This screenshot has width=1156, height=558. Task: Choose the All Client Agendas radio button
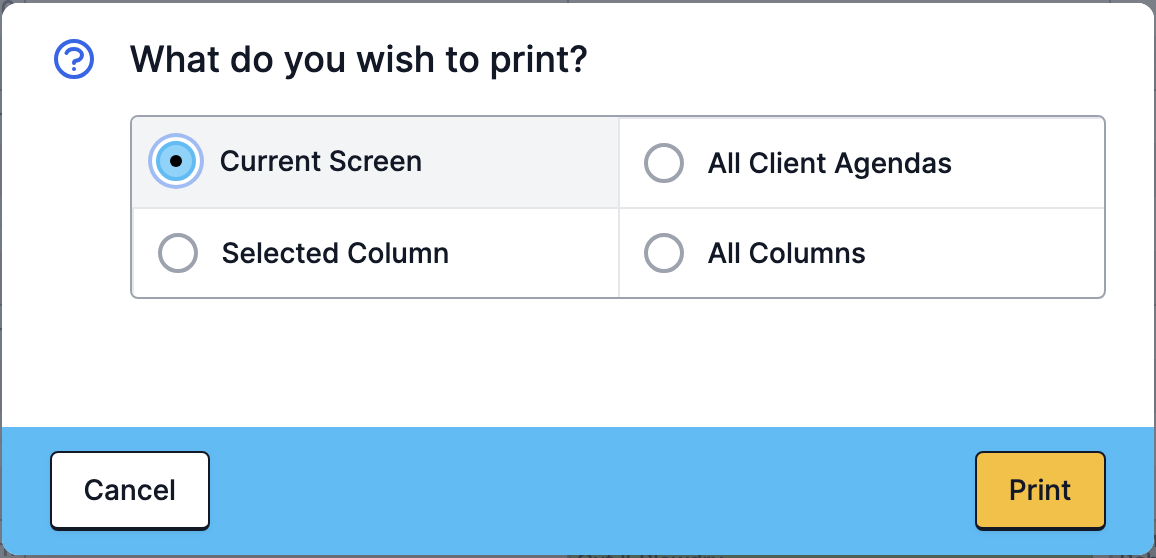[664, 163]
